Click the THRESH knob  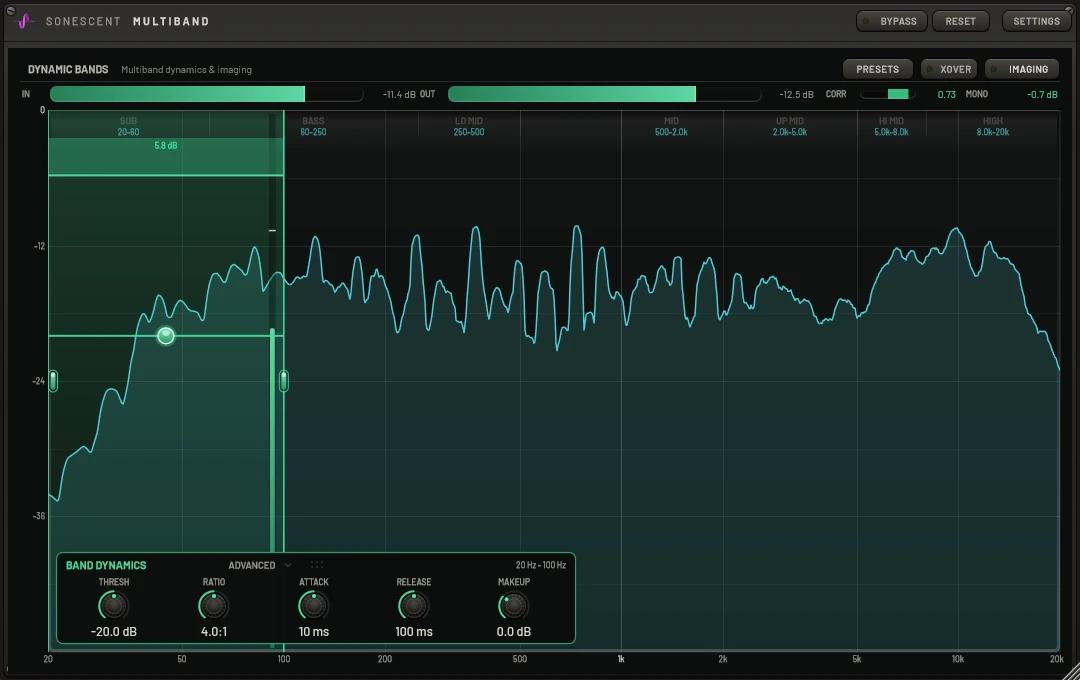point(114,606)
